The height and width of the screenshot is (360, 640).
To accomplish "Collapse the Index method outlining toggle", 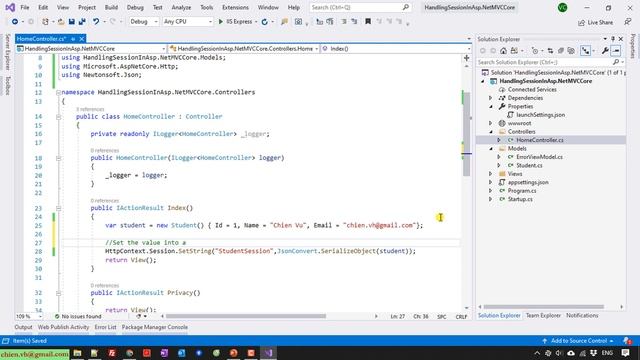I will point(58,208).
